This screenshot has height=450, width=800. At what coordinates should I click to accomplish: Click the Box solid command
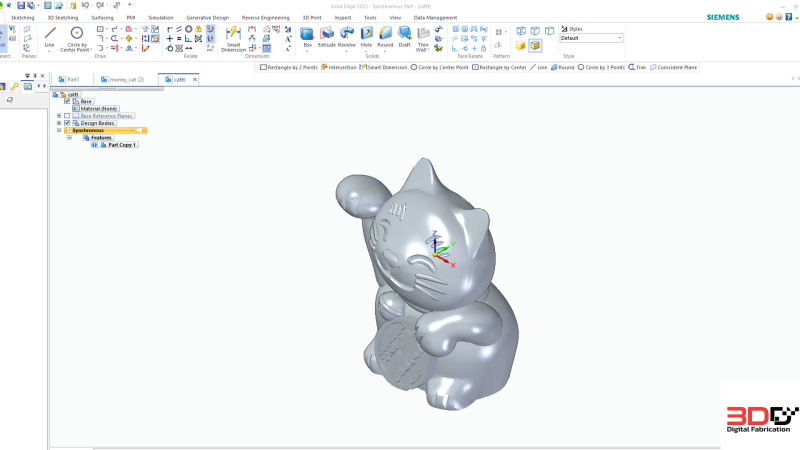click(x=307, y=37)
